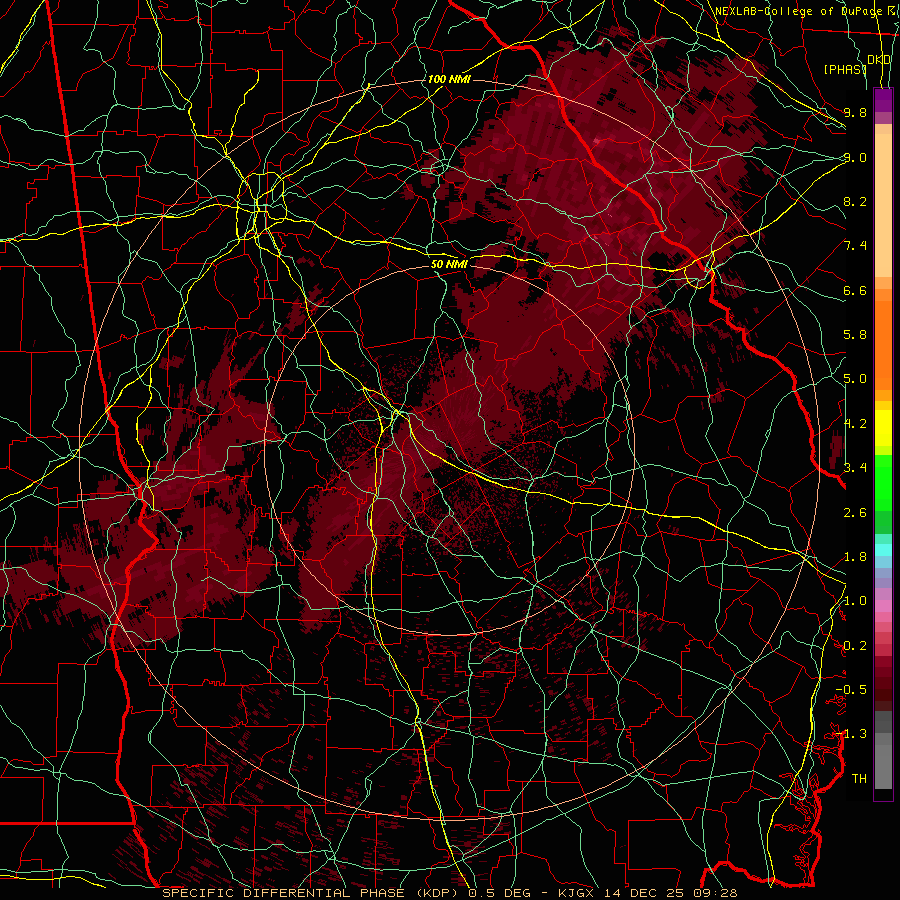Select the 6.6 legend value
Image resolution: width=900 pixels, height=900 pixels.
tap(855, 290)
